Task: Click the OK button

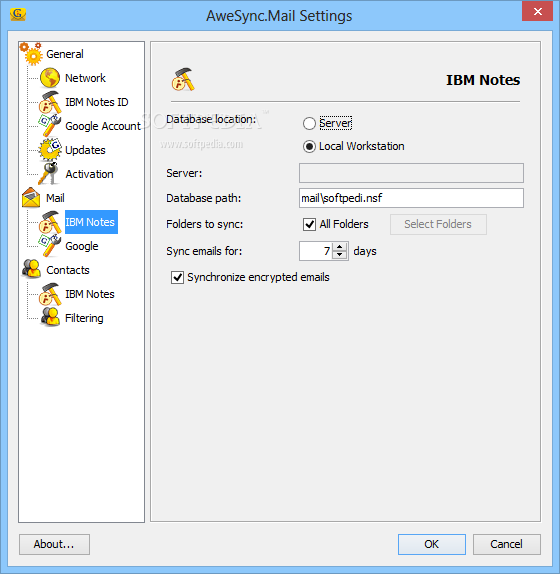Action: [x=432, y=544]
